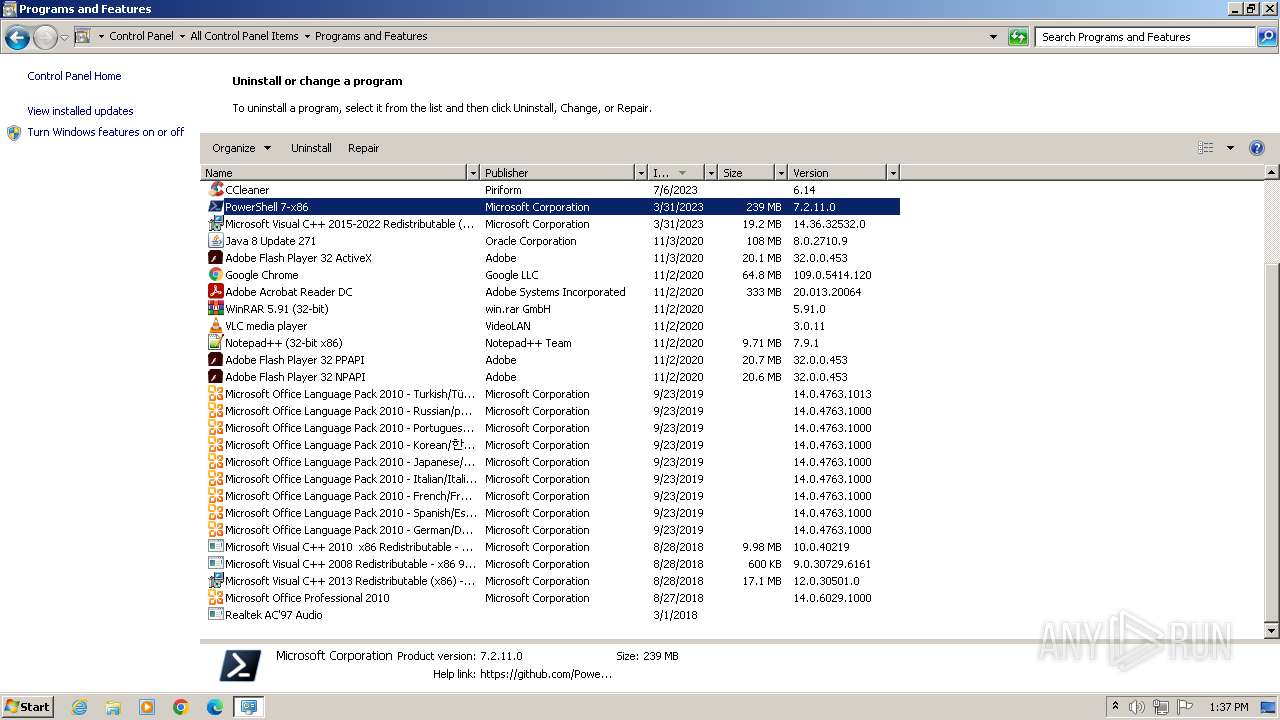The height and width of the screenshot is (720, 1280).
Task: Click Programs and Features breadcrumb
Action: [x=371, y=36]
